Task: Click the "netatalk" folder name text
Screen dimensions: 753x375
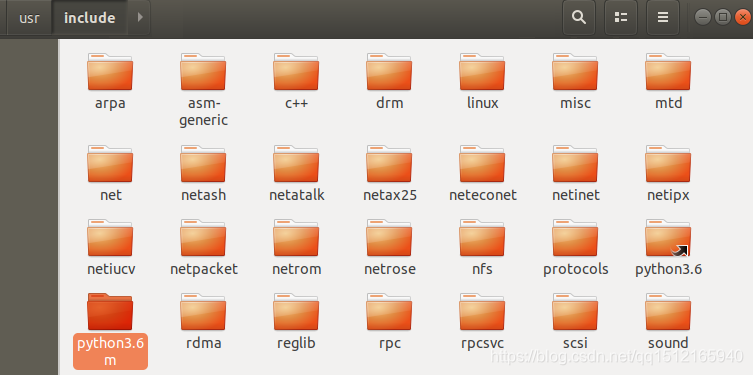Action: pyautogui.click(x=297, y=195)
